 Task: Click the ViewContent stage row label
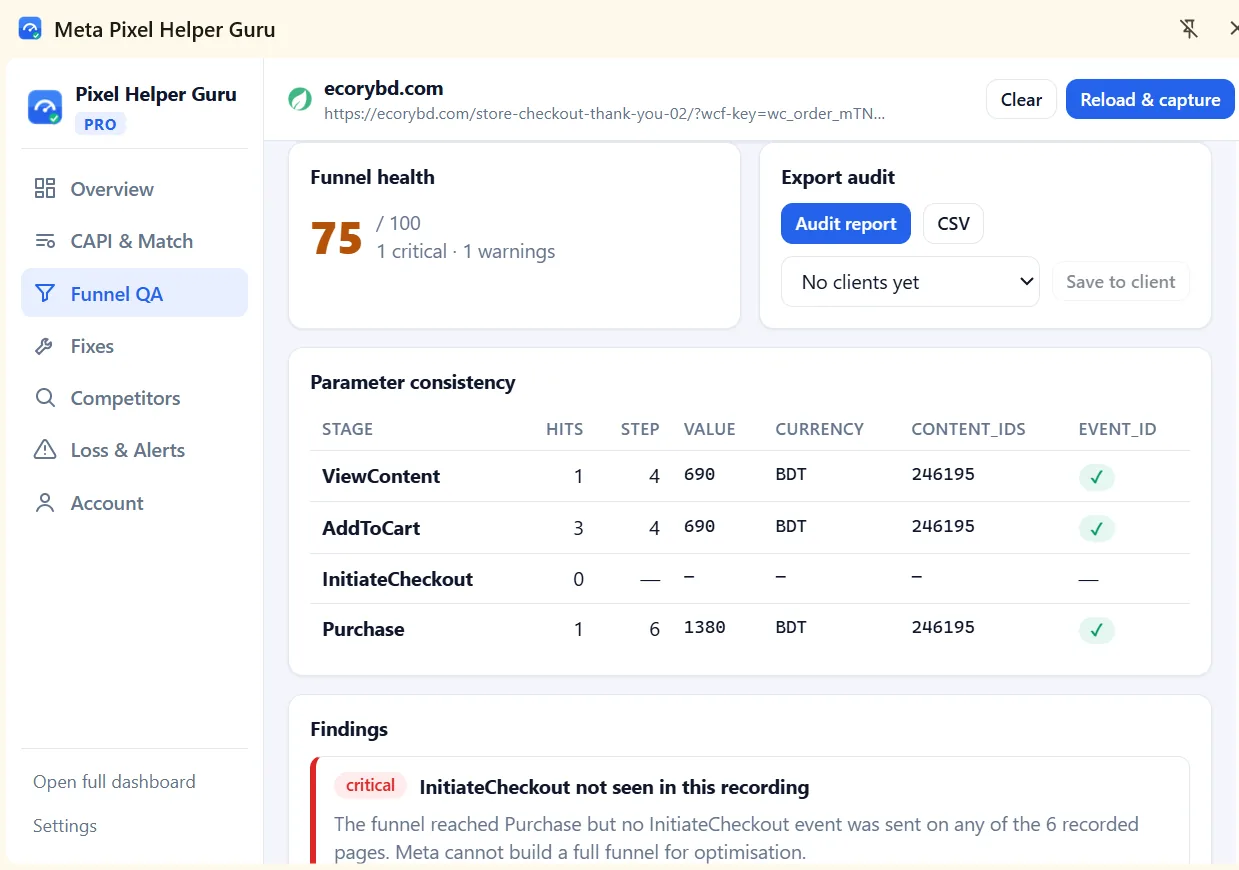(381, 476)
